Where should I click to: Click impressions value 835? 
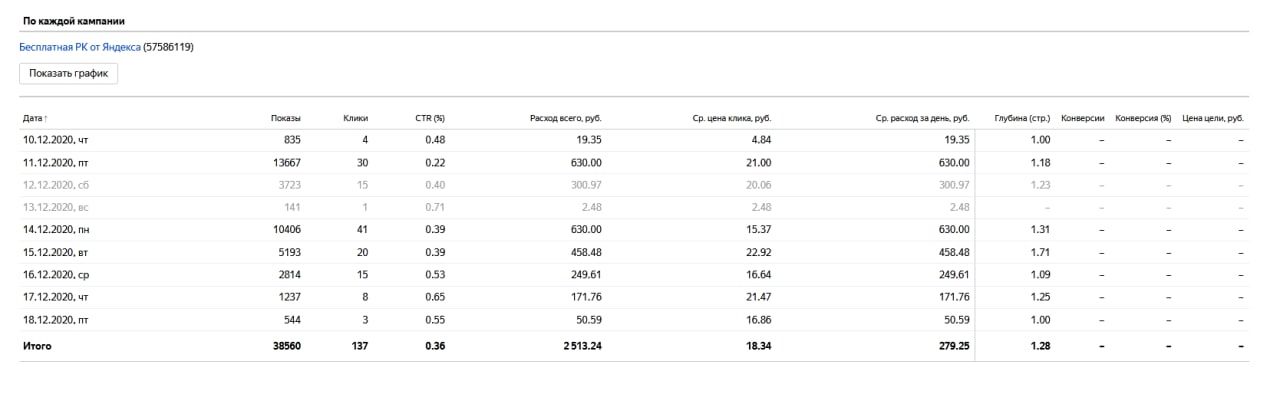pos(292,140)
